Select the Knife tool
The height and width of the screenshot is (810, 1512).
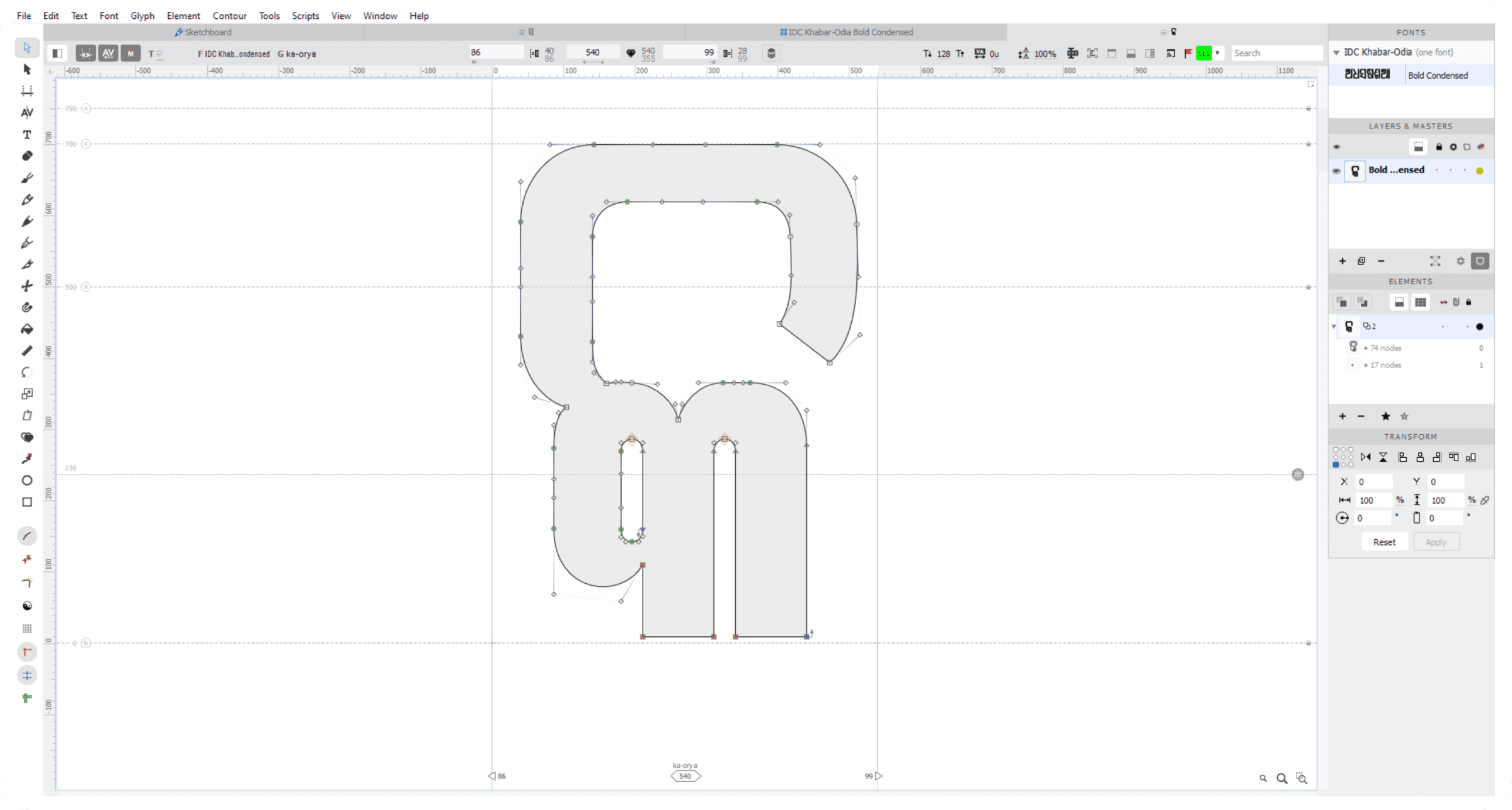[x=26, y=264]
